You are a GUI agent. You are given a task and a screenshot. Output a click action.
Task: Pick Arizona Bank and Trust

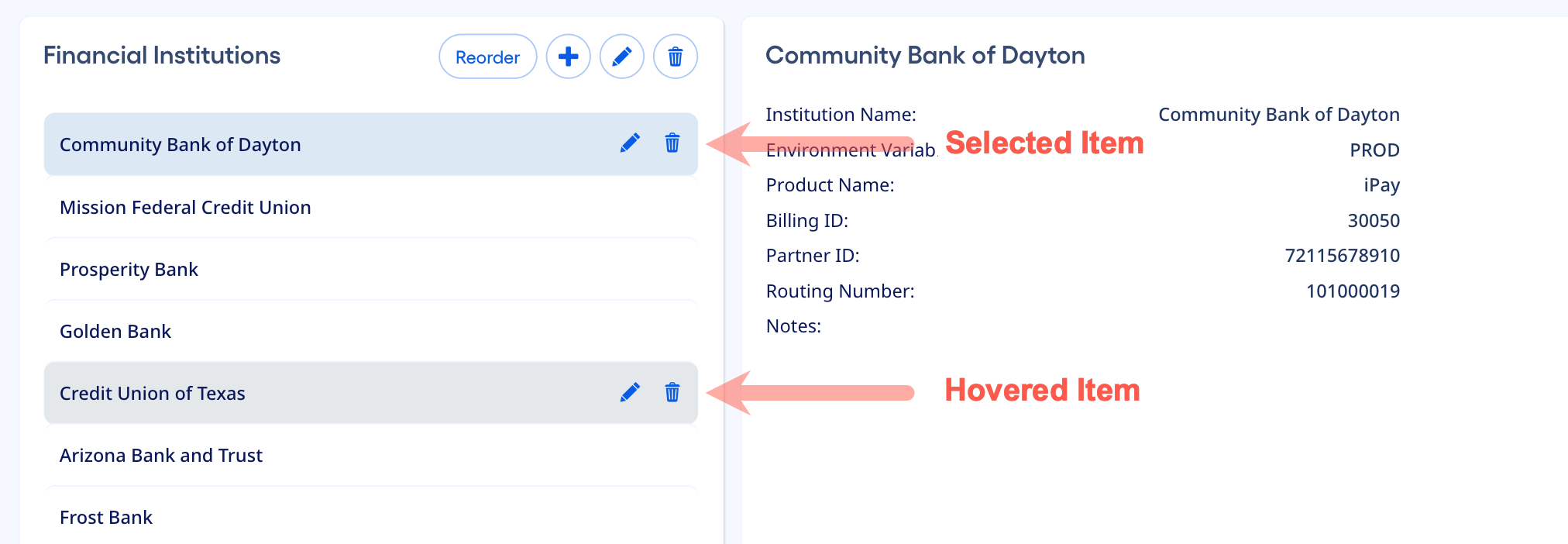pos(161,456)
